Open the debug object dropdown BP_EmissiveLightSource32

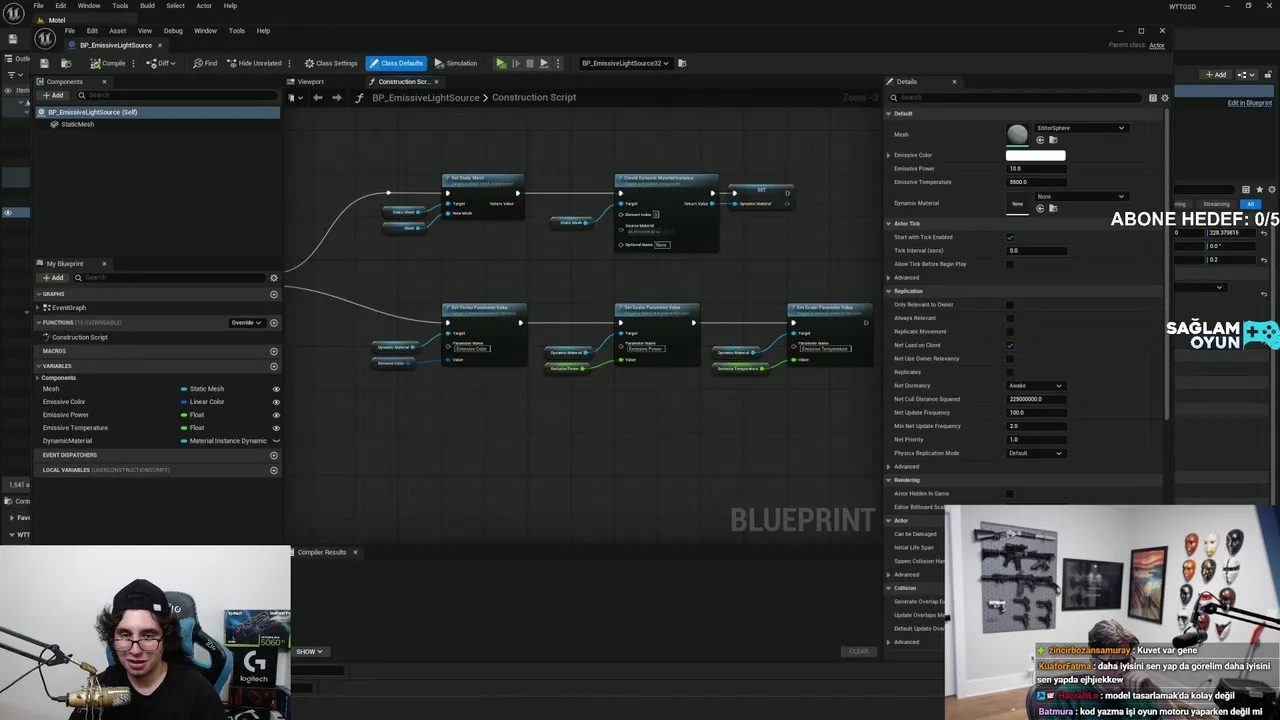[625, 63]
